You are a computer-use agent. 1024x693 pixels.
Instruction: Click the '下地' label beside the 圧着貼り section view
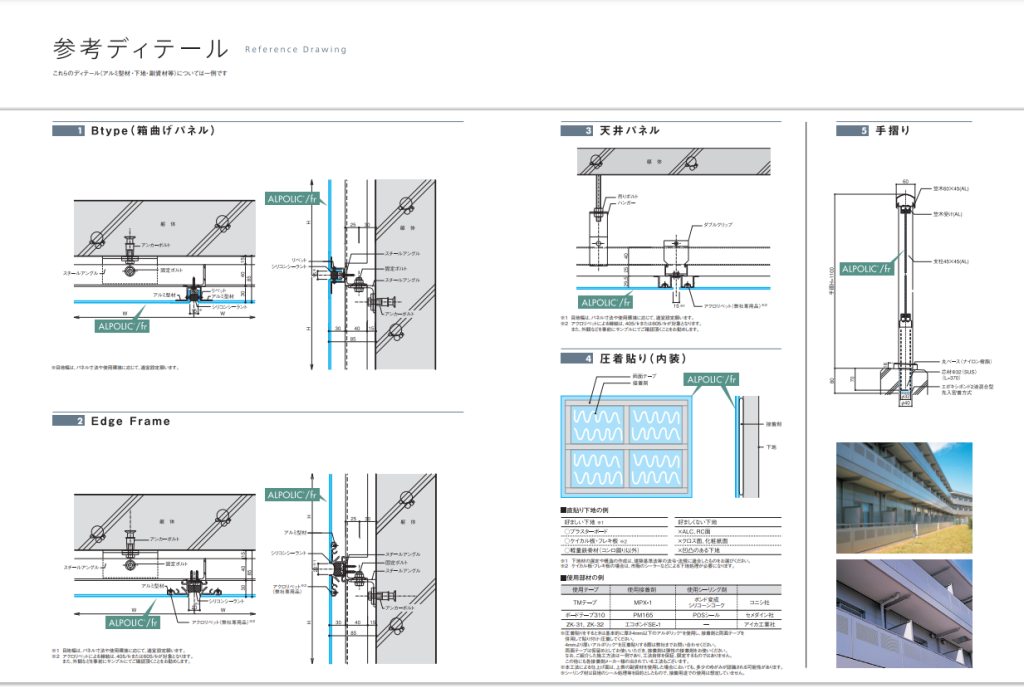point(771,447)
